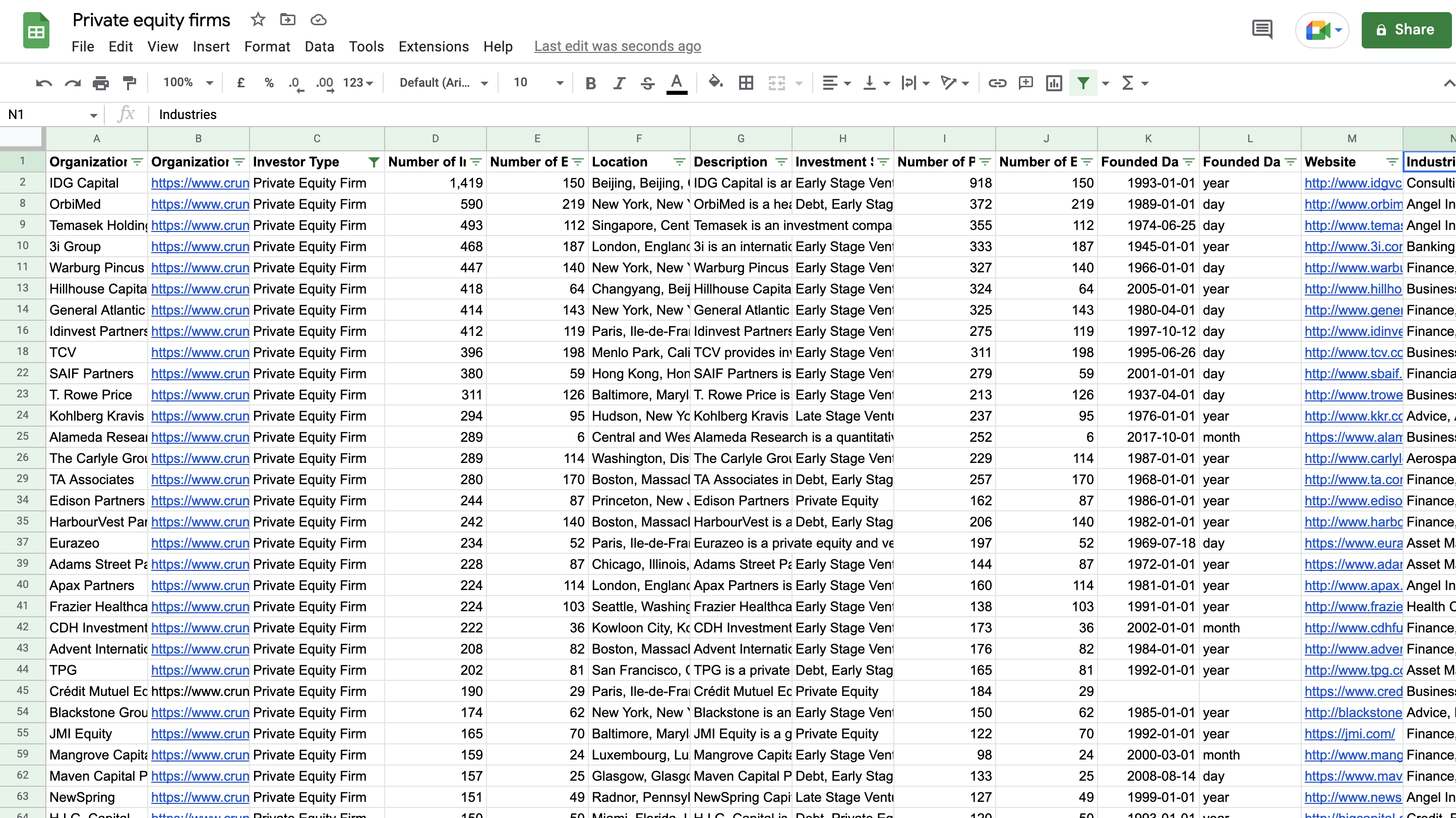The height and width of the screenshot is (818, 1456).
Task: Click the print icon
Action: pyautogui.click(x=101, y=83)
